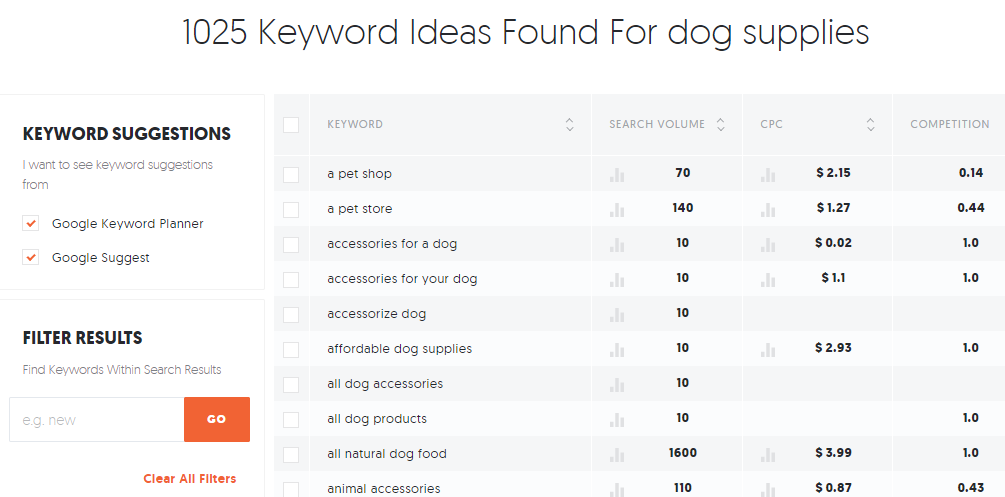Sort table by Keyword column arrows
Screen dimensions: 1005x497
(569, 124)
